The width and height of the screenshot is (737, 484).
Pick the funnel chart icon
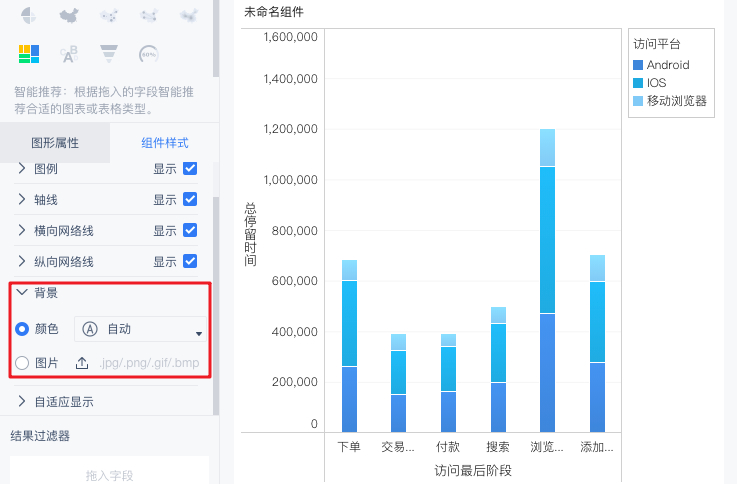[x=109, y=54]
